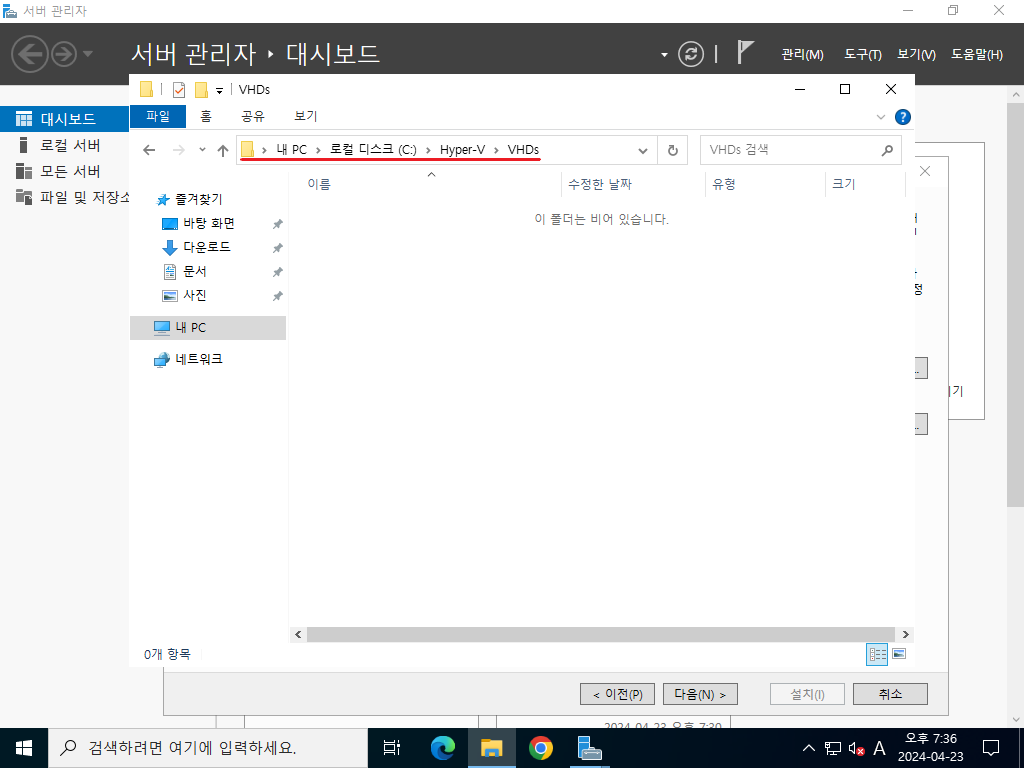Open the 보기(V) menu in Server Manager
1024x768 pixels.
(916, 55)
